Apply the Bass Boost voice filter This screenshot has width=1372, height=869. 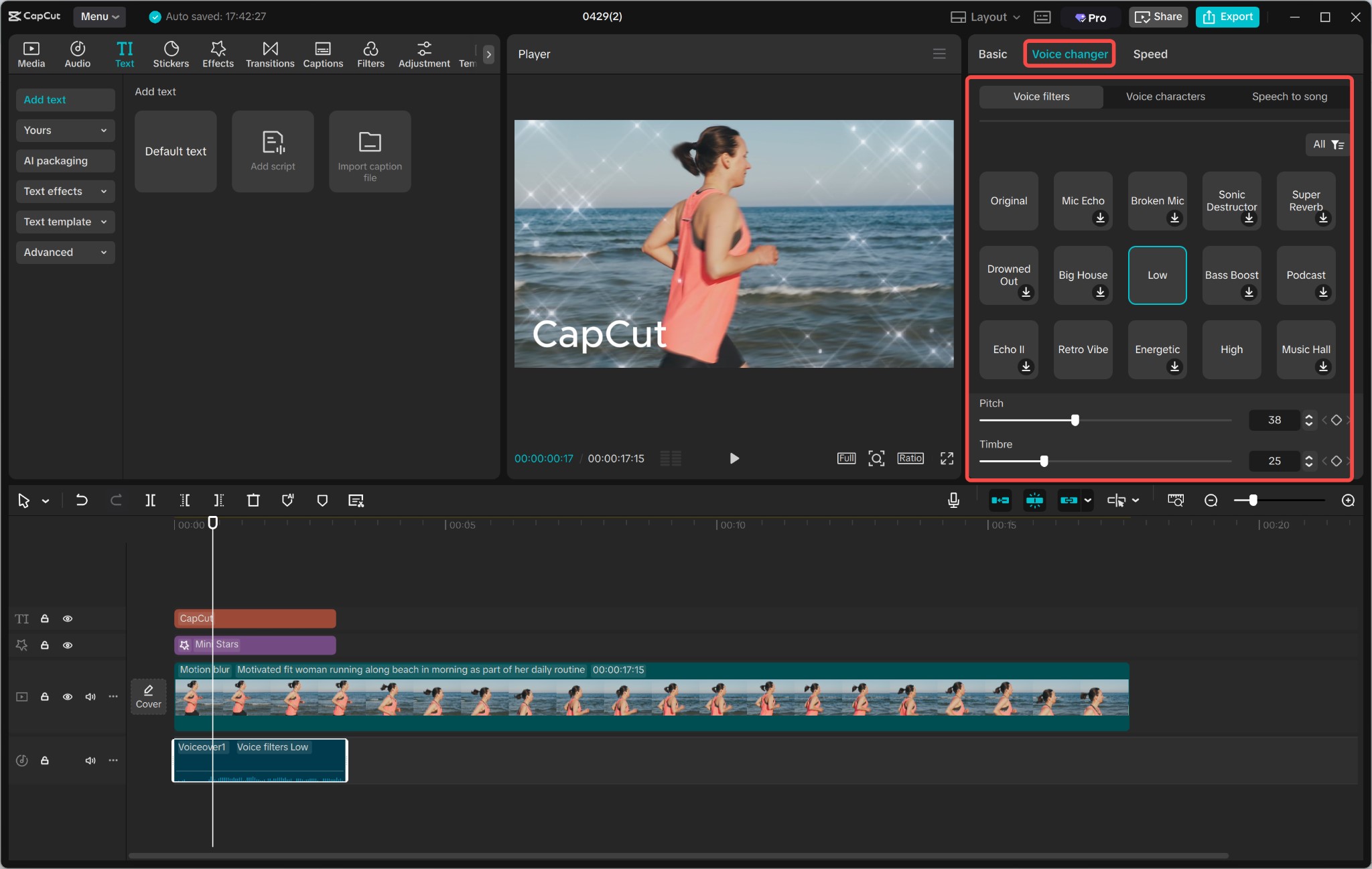click(x=1231, y=275)
